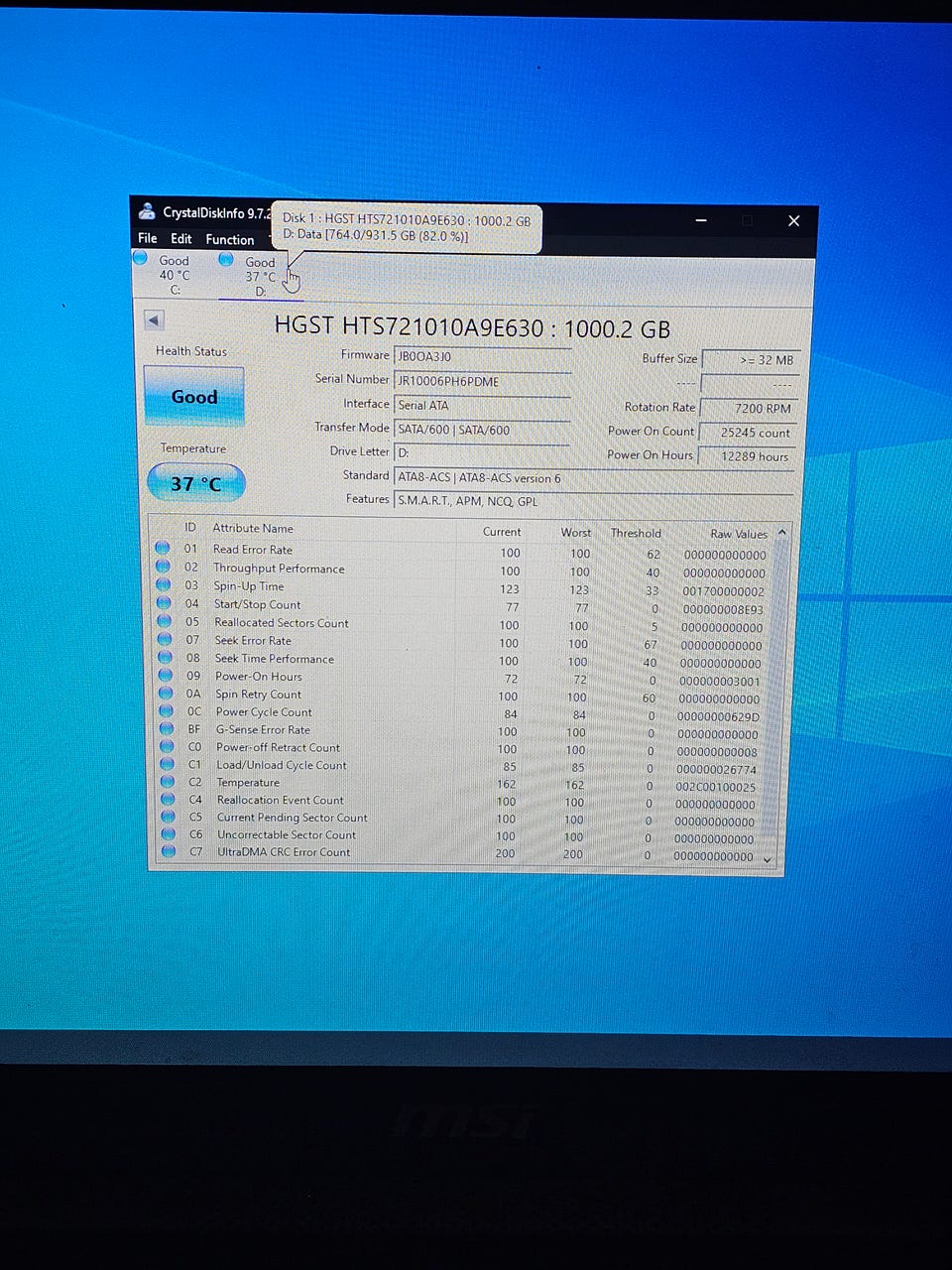952x1270 pixels.
Task: Click the Power On Hours value field
Action: 748,456
